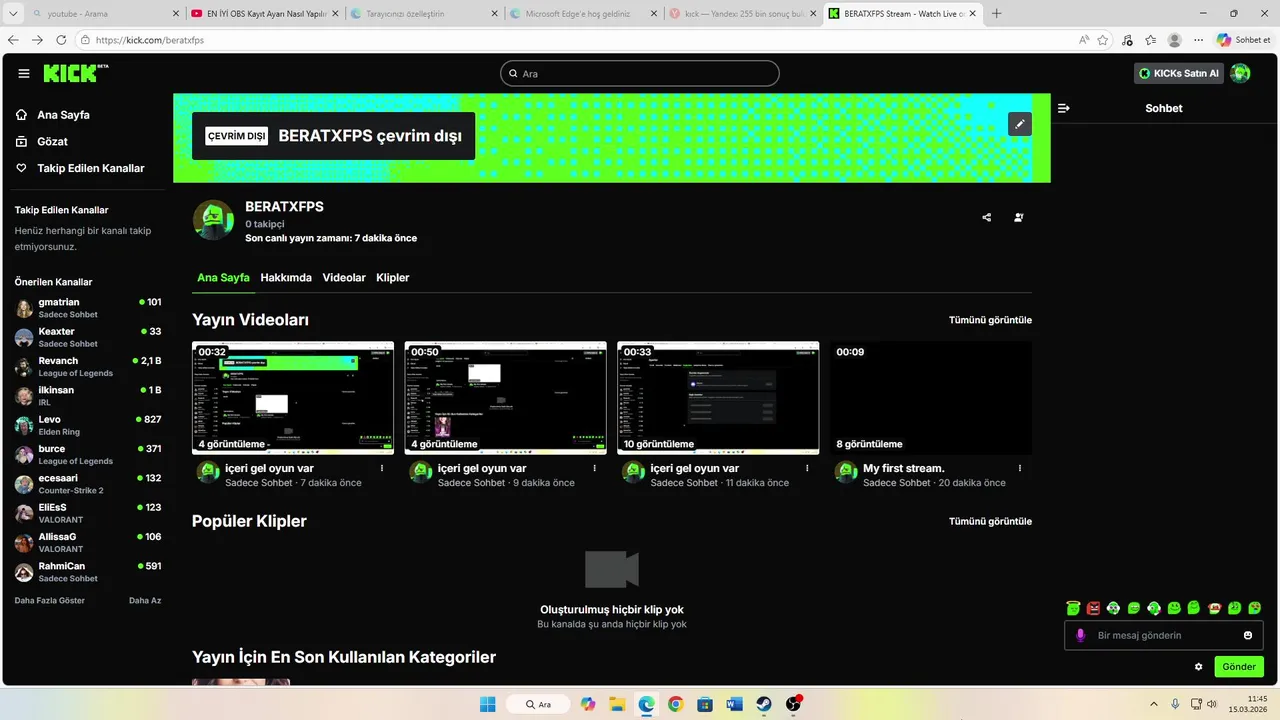The image size is (1280, 720).
Task: Switch to the EN İYİ OBS Kayıt Ayarı browser tab
Action: pos(266,14)
